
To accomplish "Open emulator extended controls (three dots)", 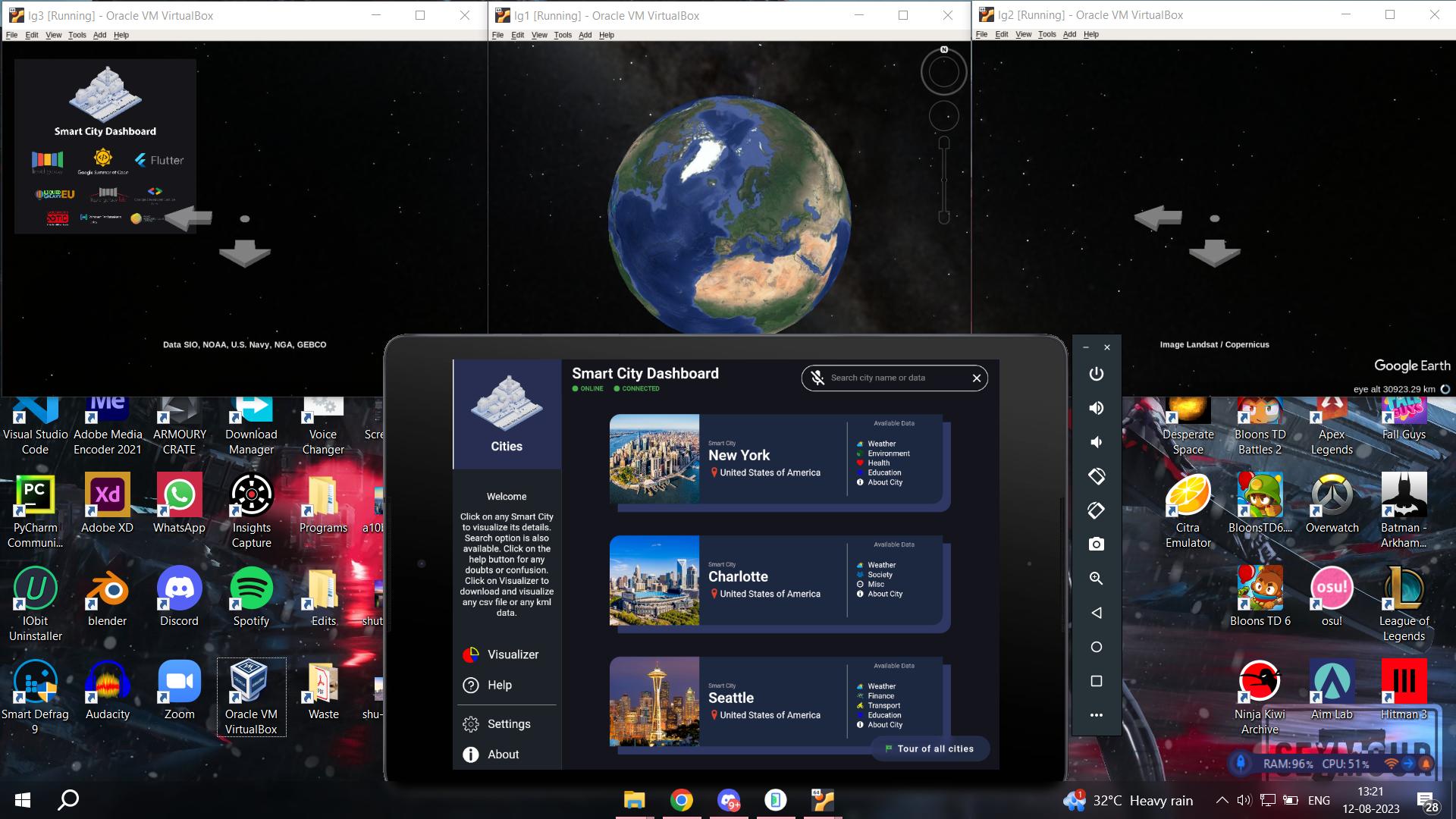I will [1097, 715].
